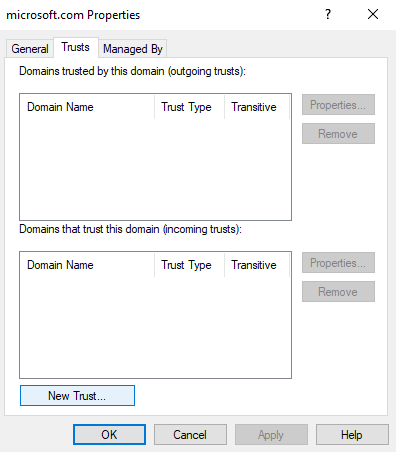
Task: Click the Apply button
Action: pyautogui.click(x=271, y=435)
